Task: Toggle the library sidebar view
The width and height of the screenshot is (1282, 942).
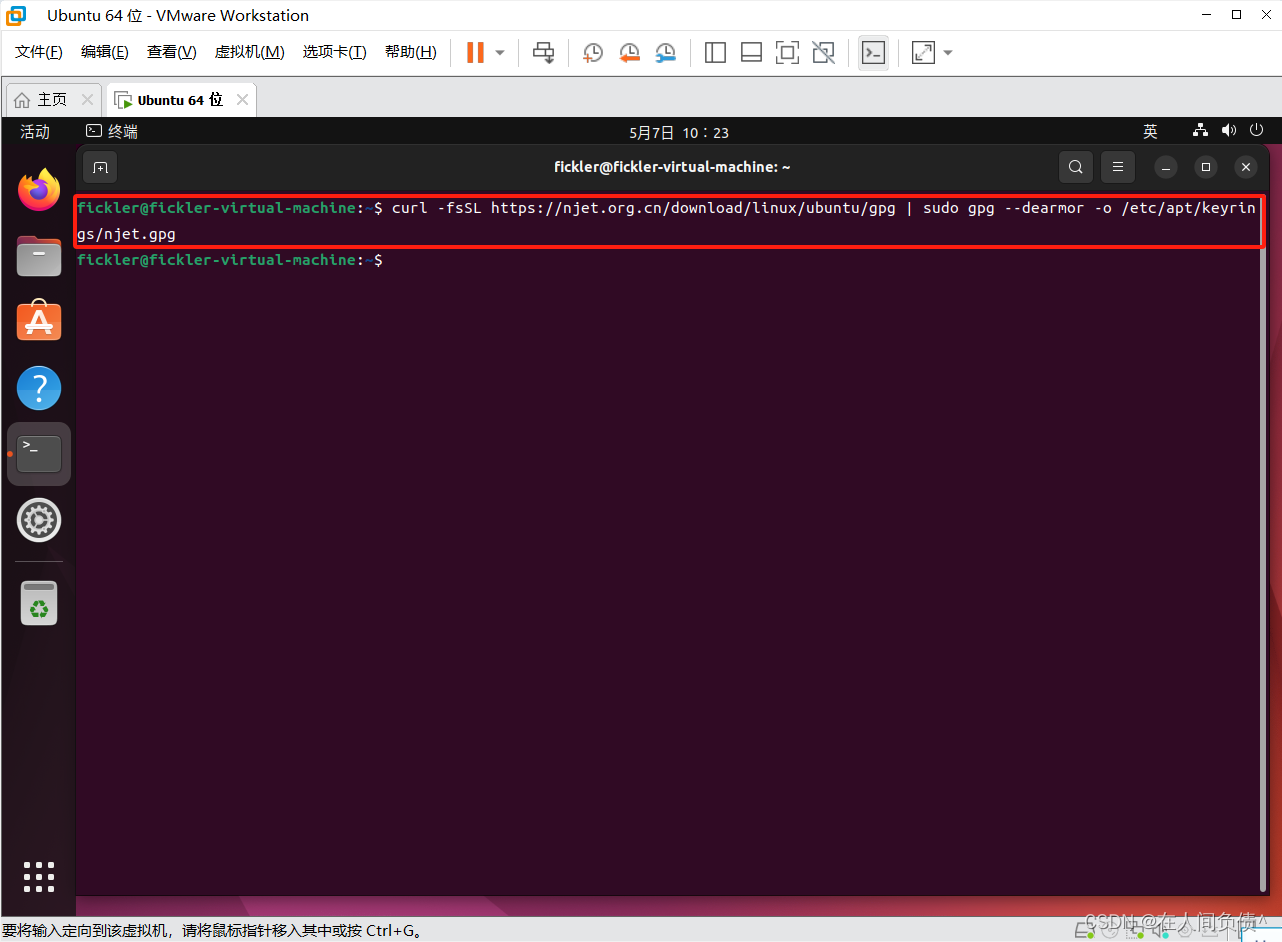Action: coord(715,53)
